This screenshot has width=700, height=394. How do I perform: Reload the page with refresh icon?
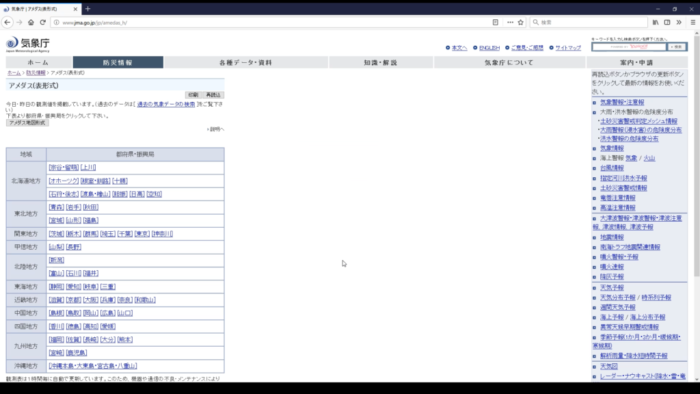tap(43, 22)
